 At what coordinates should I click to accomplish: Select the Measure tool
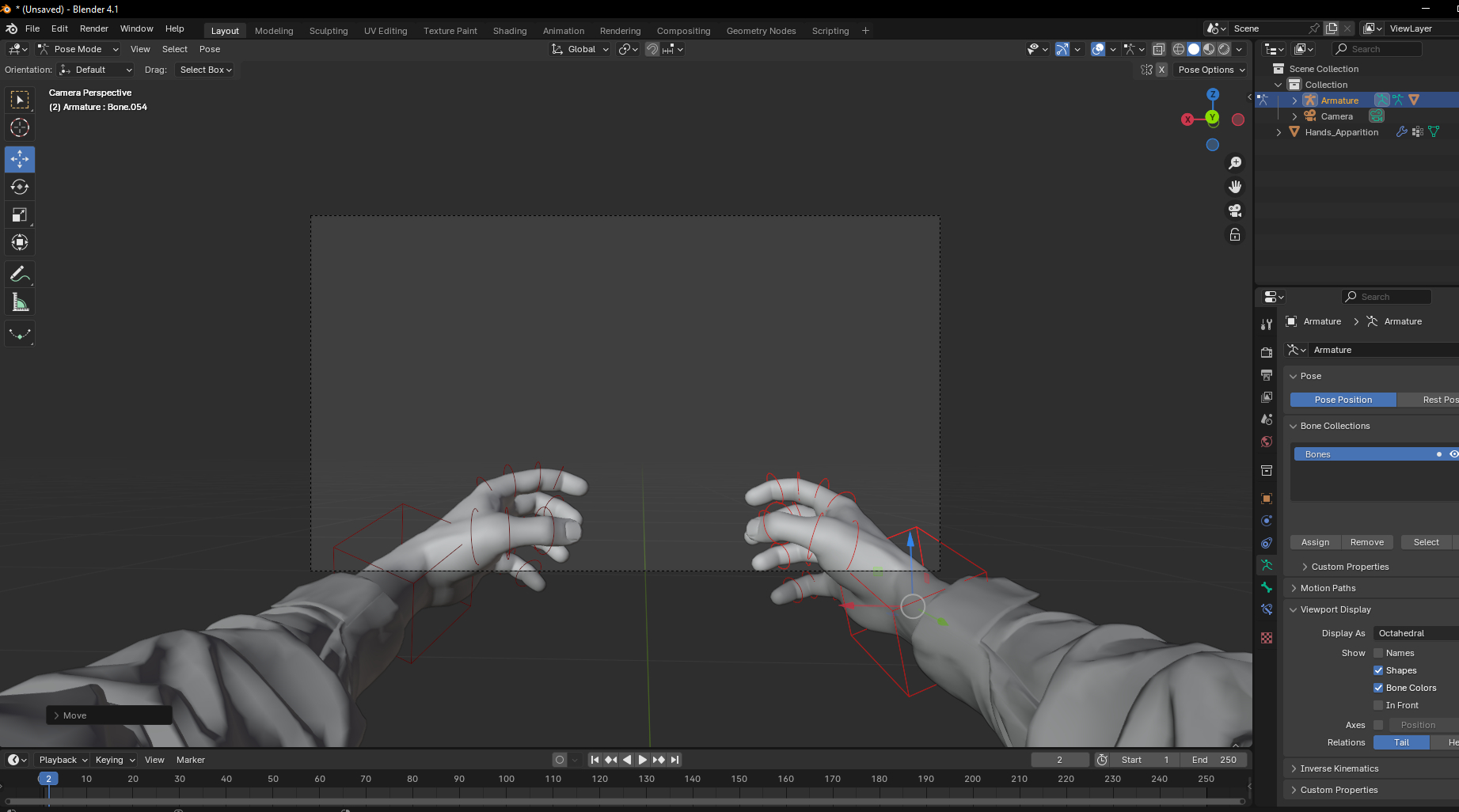(20, 303)
